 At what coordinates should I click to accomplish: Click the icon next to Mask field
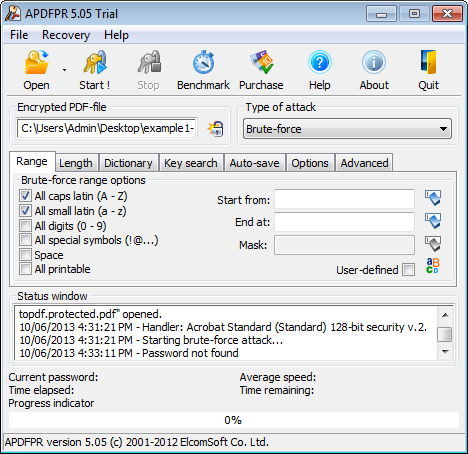pyautogui.click(x=433, y=244)
